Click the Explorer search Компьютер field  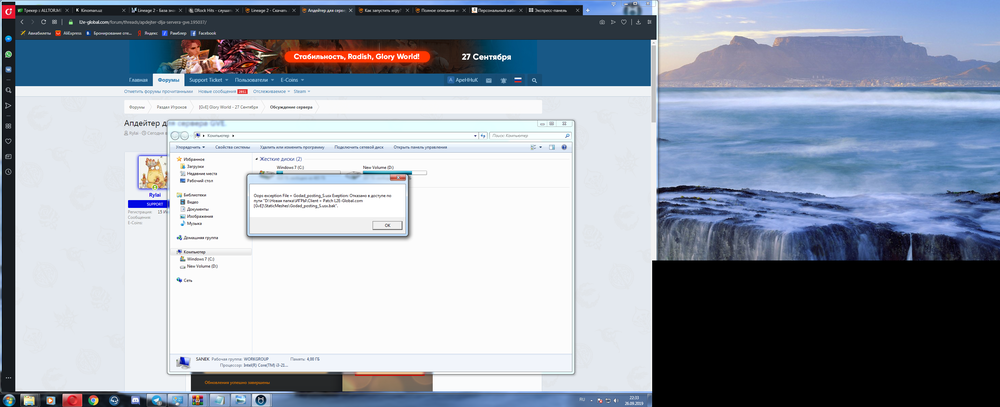click(x=529, y=134)
